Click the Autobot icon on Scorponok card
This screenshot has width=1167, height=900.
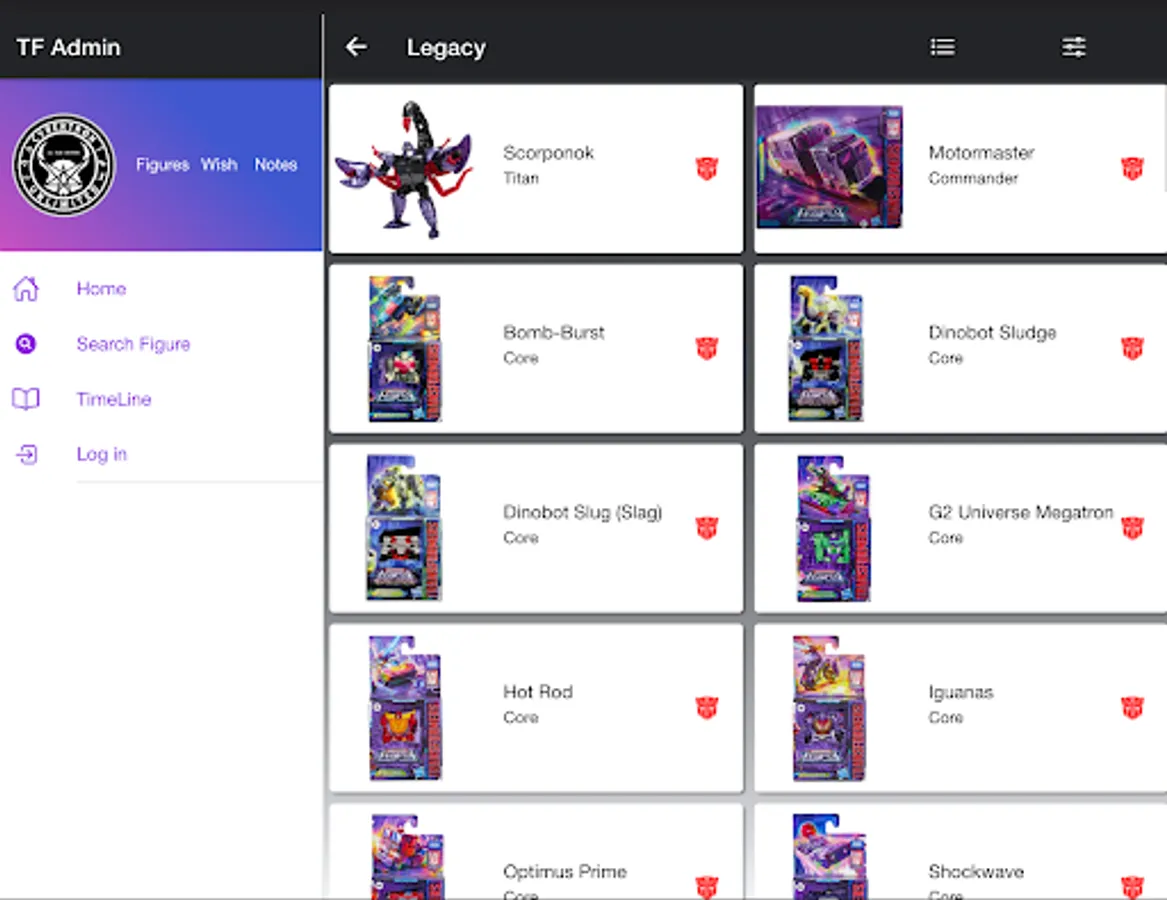[707, 168]
